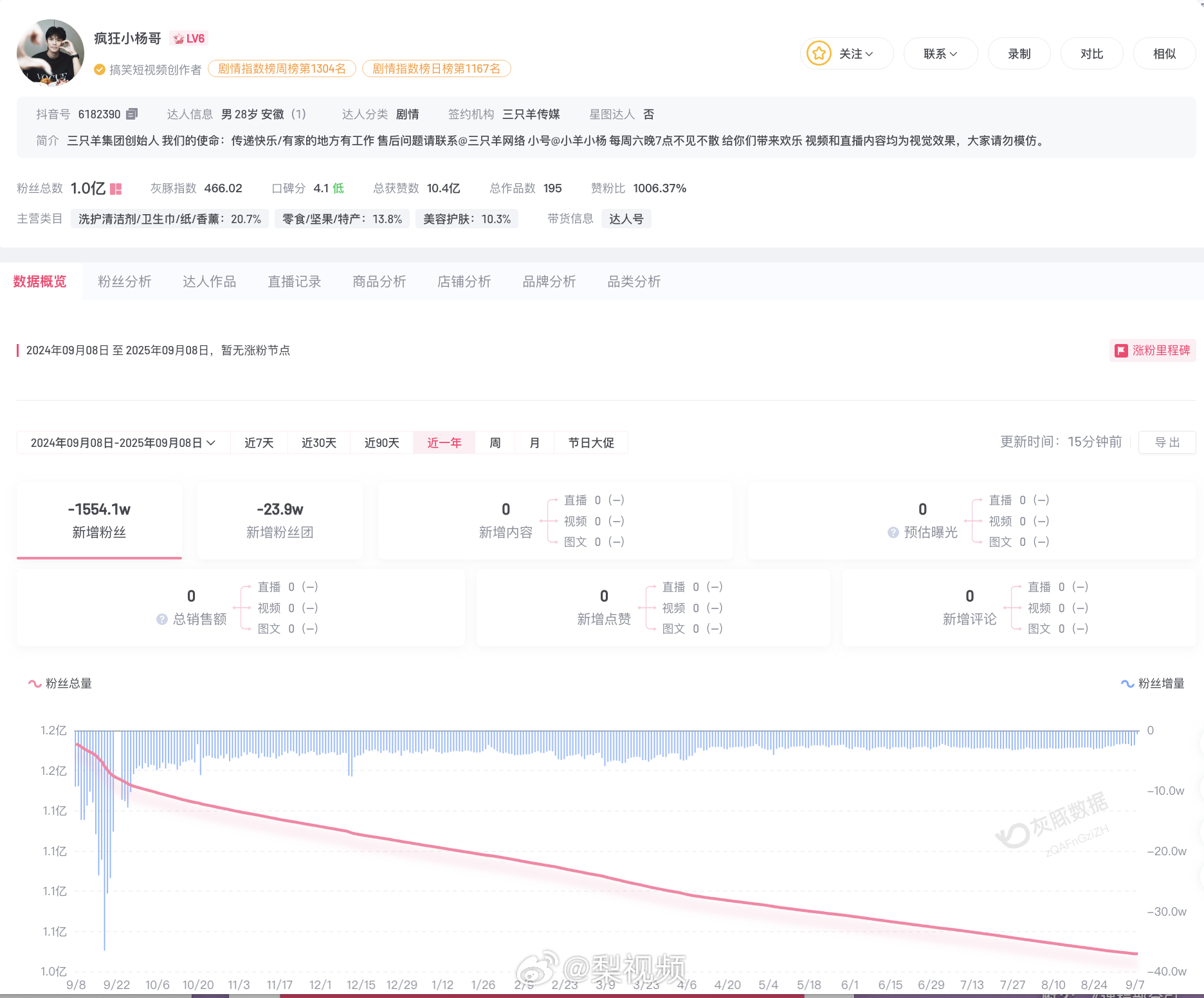1204x998 pixels.
Task: Select 月 granularity option
Action: pyautogui.click(x=534, y=442)
